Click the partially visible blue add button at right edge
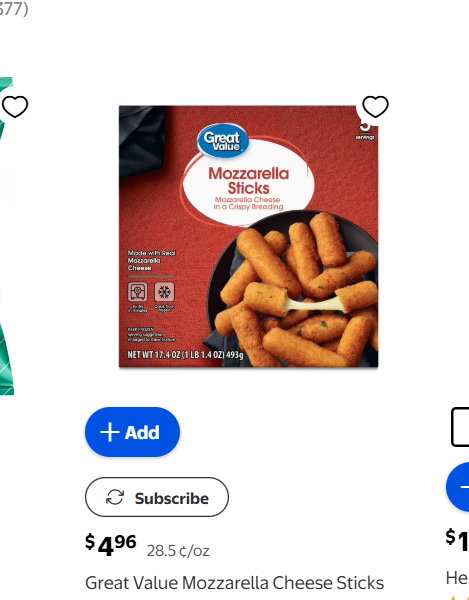Viewport: 469px width, 600px height. (458, 487)
